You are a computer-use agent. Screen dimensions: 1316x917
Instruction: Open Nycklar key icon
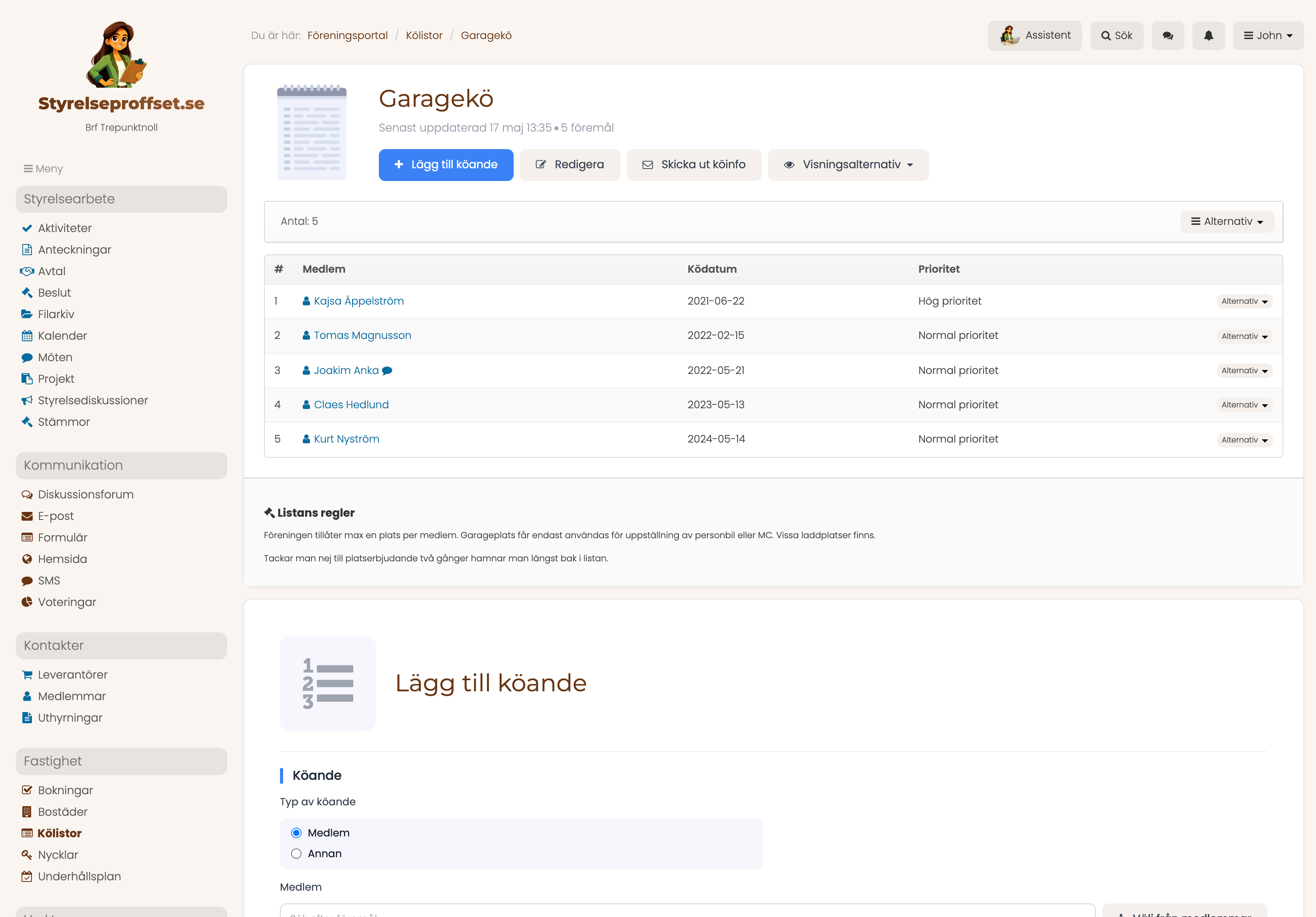tap(27, 855)
